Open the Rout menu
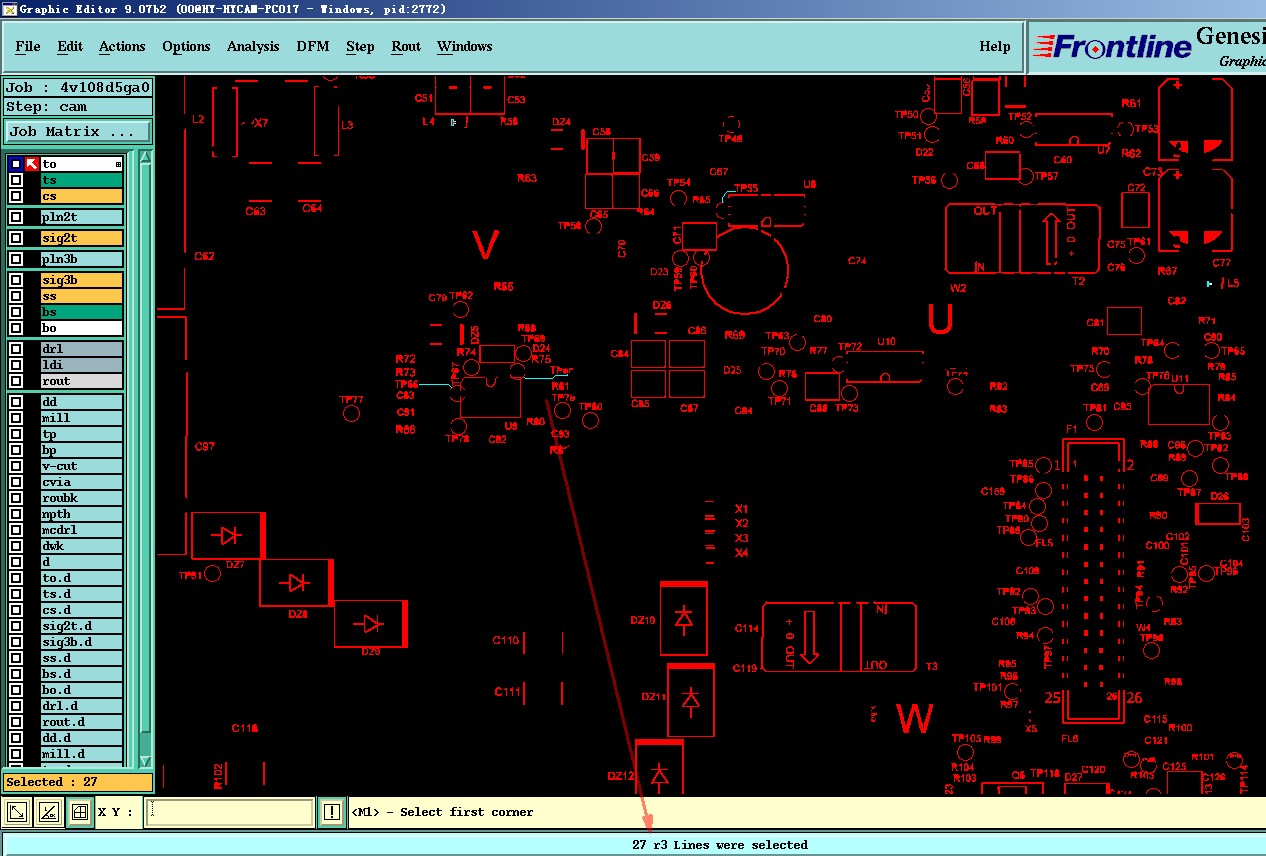Screen dimensions: 1266x856 point(406,46)
